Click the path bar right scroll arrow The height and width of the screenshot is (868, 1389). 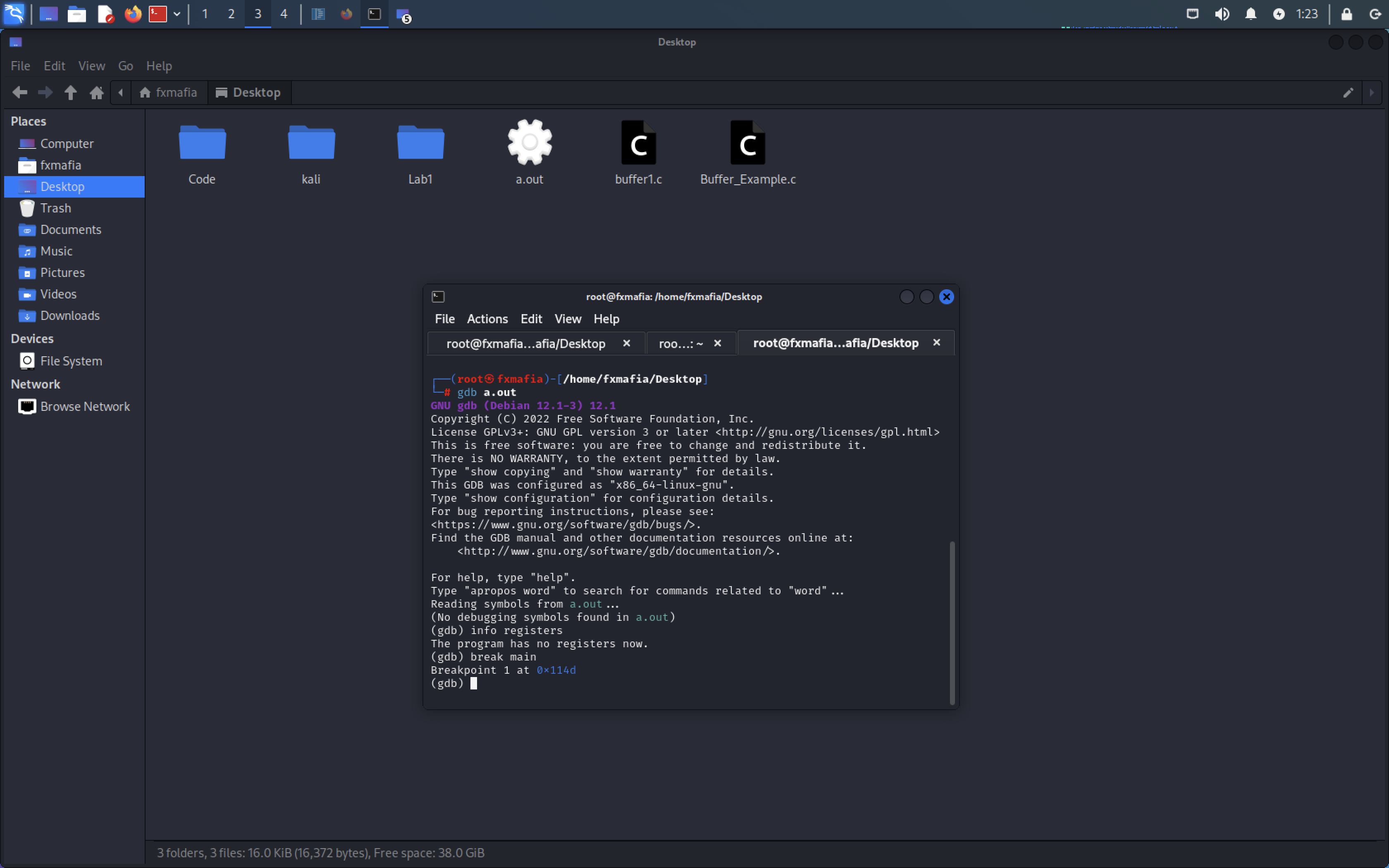[x=1372, y=93]
